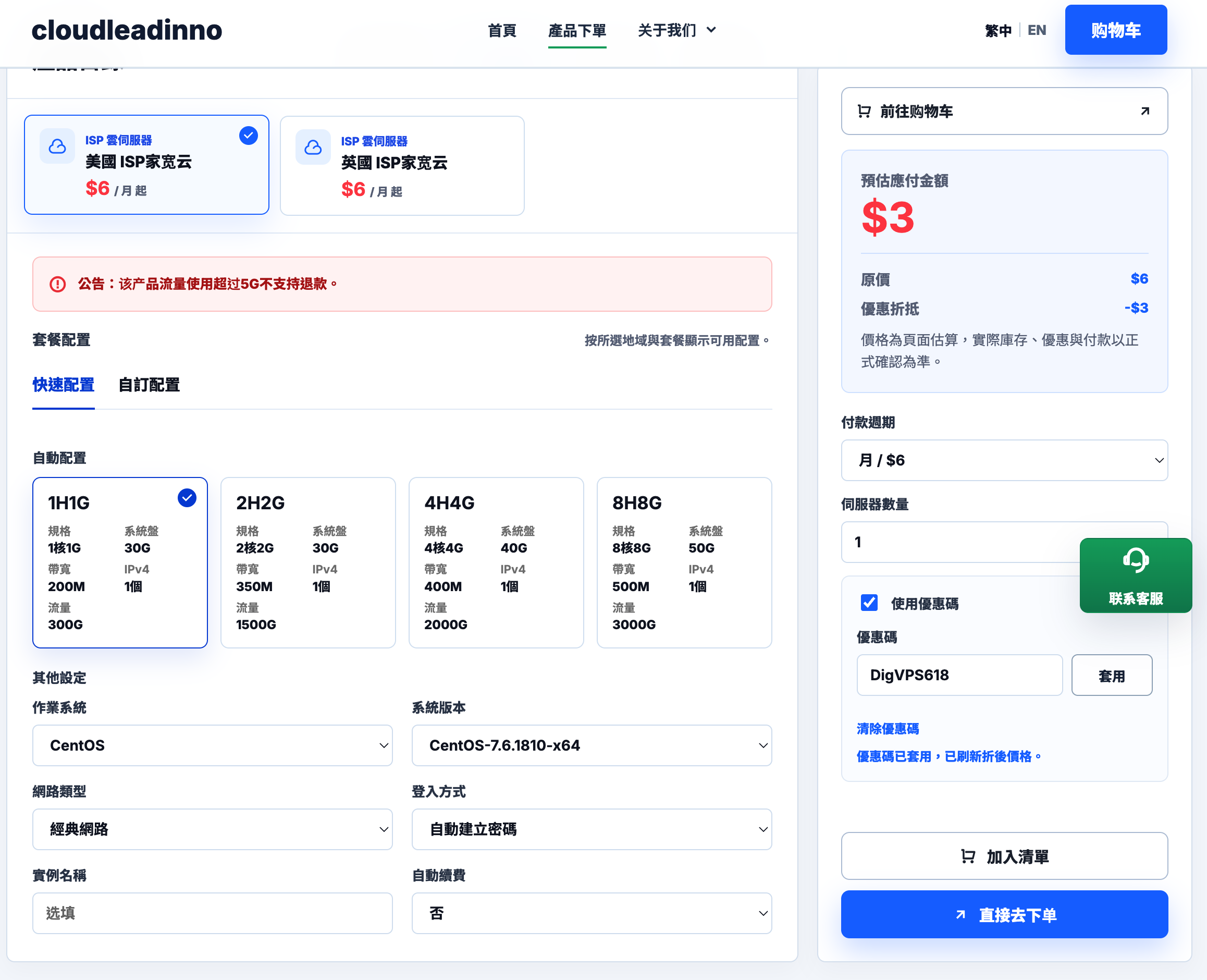Click the shopping cart icon beside 前往购物车
Image resolution: width=1207 pixels, height=980 pixels.
864,111
